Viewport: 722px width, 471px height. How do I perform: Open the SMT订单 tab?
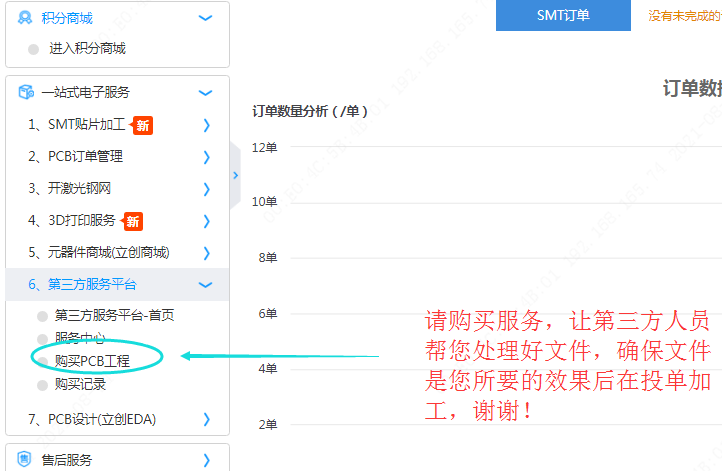pos(563,15)
